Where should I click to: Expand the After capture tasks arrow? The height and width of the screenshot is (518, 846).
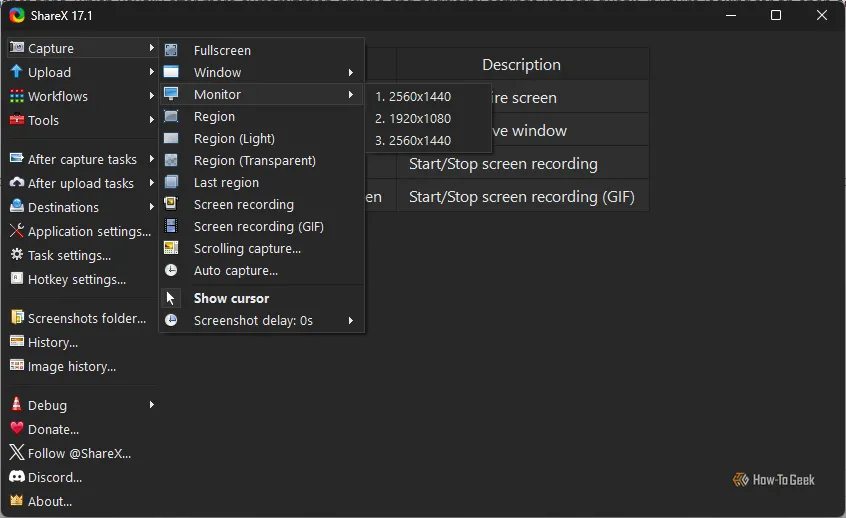coord(152,159)
